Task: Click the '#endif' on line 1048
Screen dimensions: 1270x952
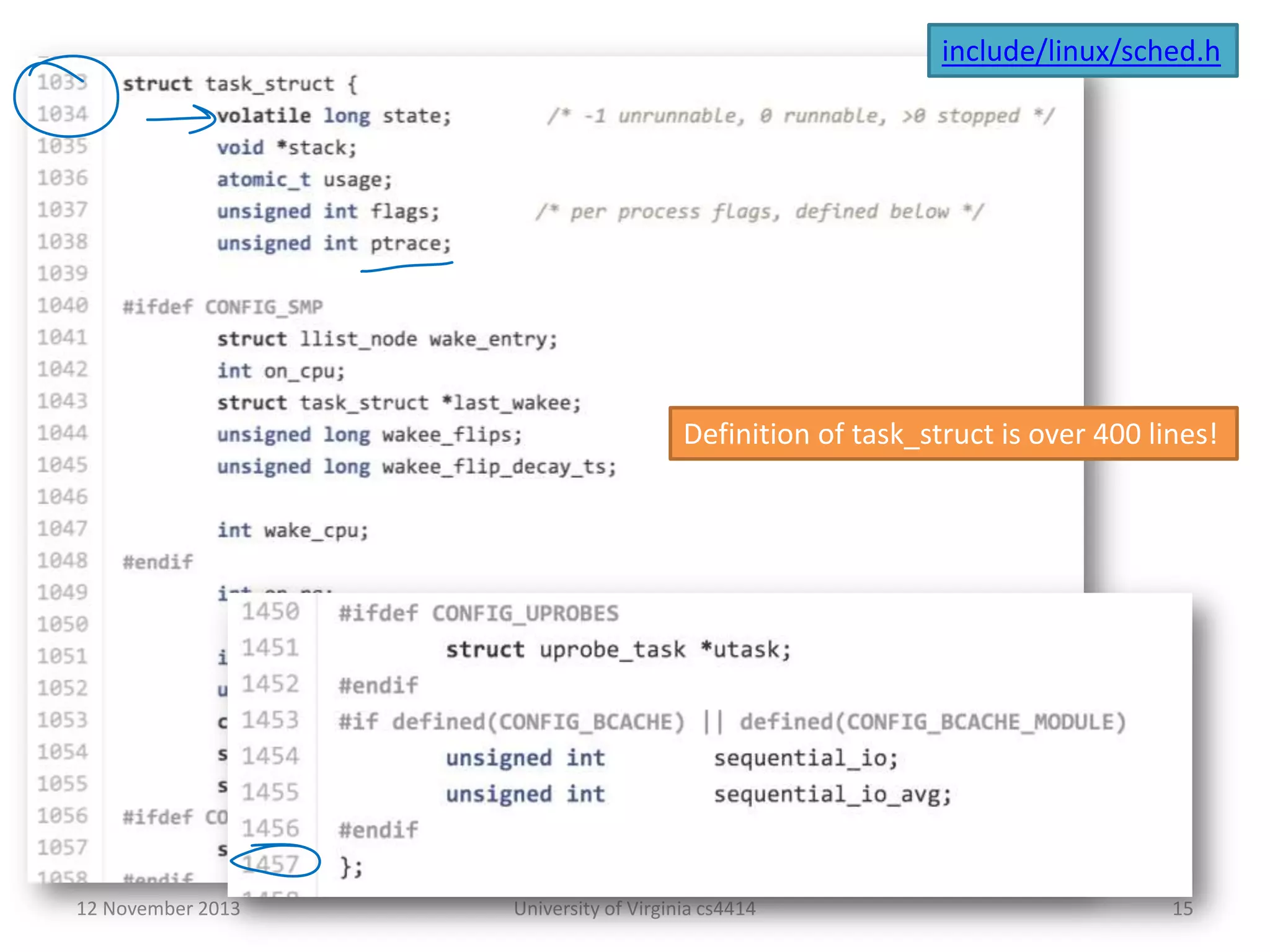Action: tap(158, 563)
